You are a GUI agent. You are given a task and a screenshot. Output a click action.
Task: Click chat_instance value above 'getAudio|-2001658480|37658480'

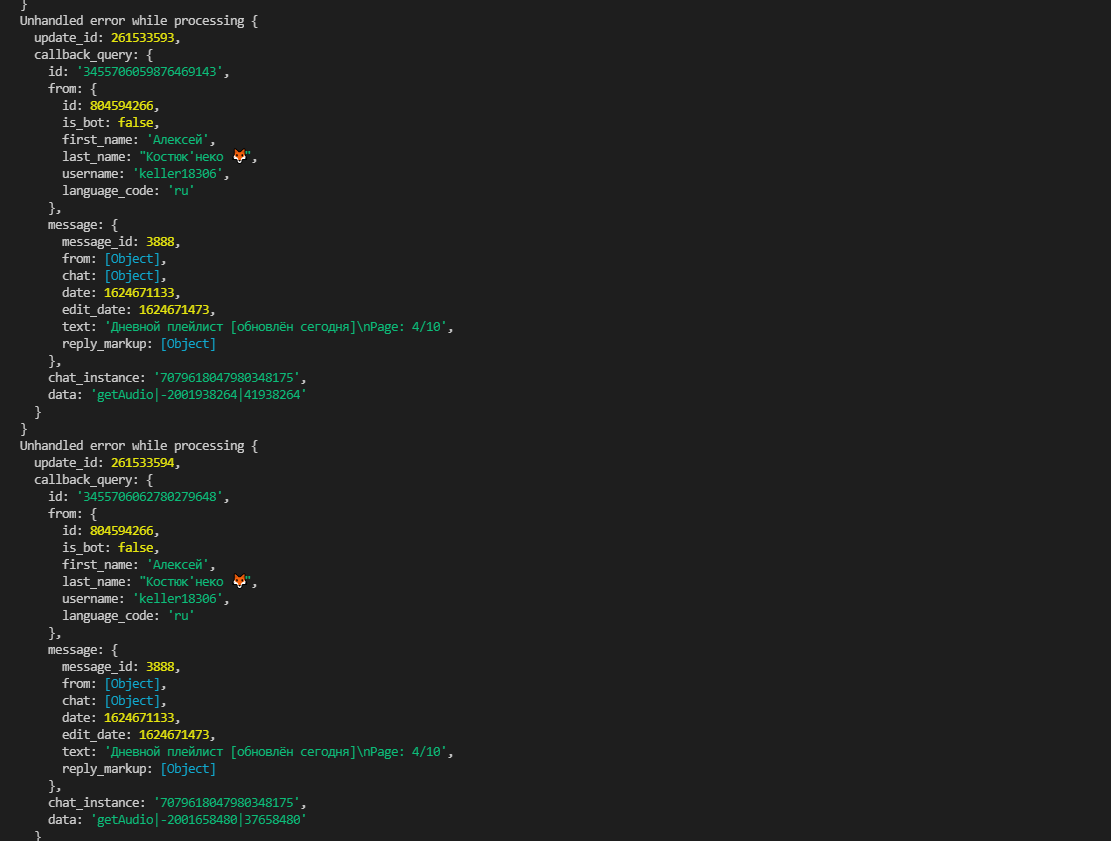(x=227, y=803)
